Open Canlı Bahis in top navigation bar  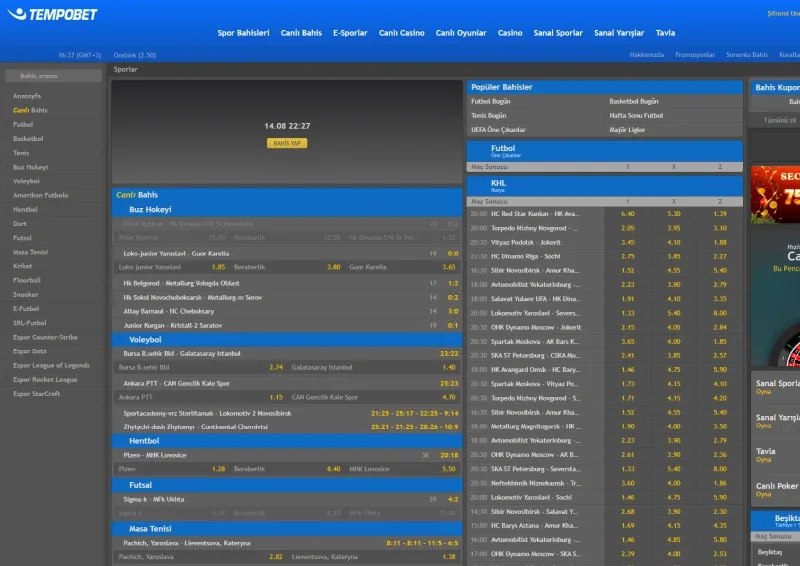[301, 33]
